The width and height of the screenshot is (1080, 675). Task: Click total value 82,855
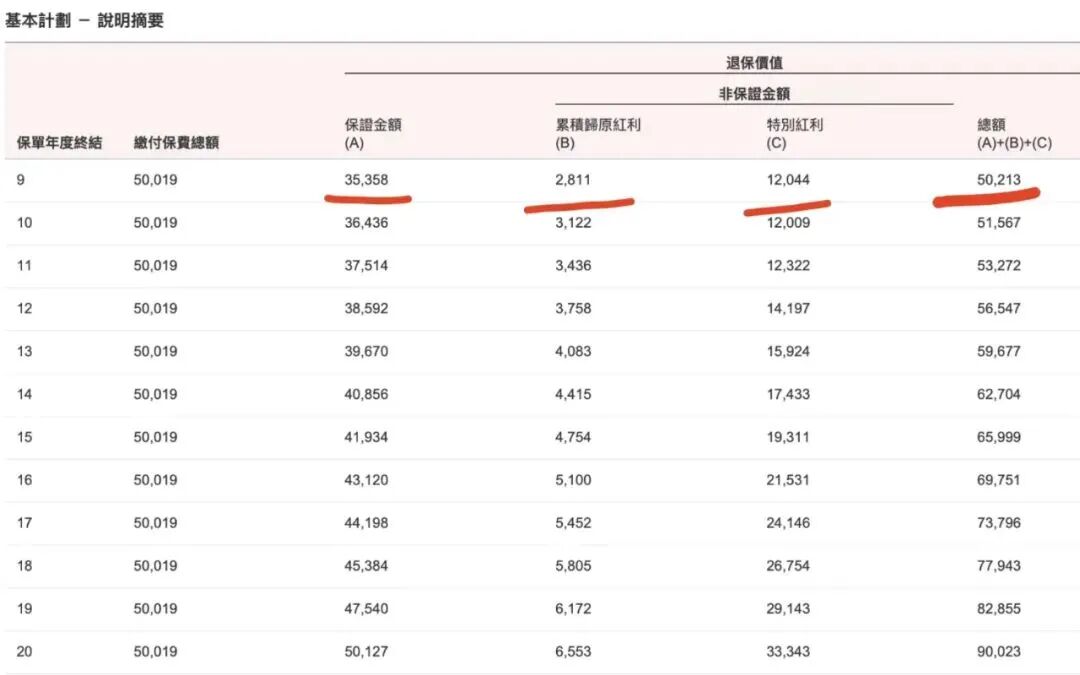pyautogui.click(x=999, y=608)
